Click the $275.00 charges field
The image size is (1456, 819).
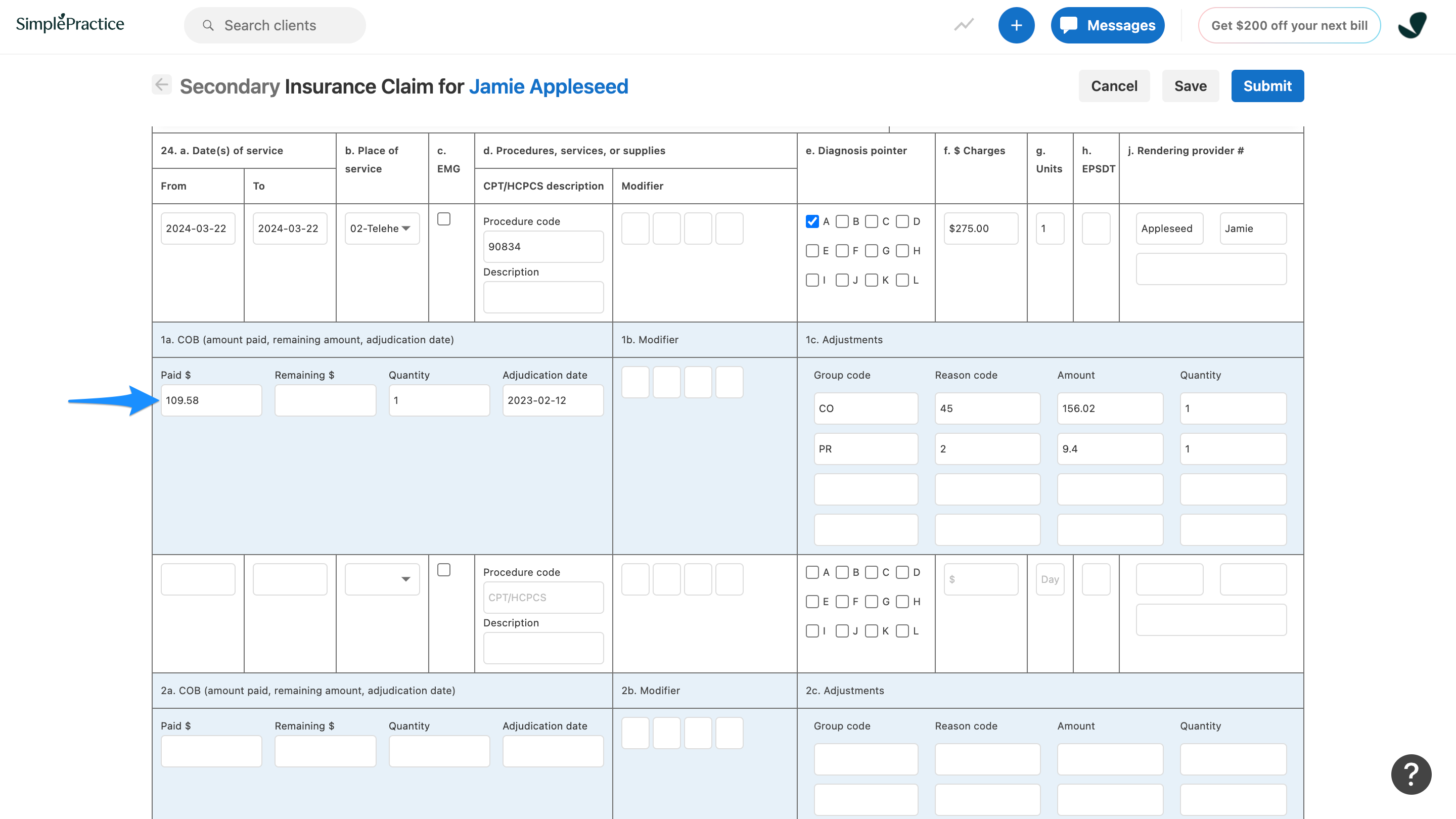(981, 229)
